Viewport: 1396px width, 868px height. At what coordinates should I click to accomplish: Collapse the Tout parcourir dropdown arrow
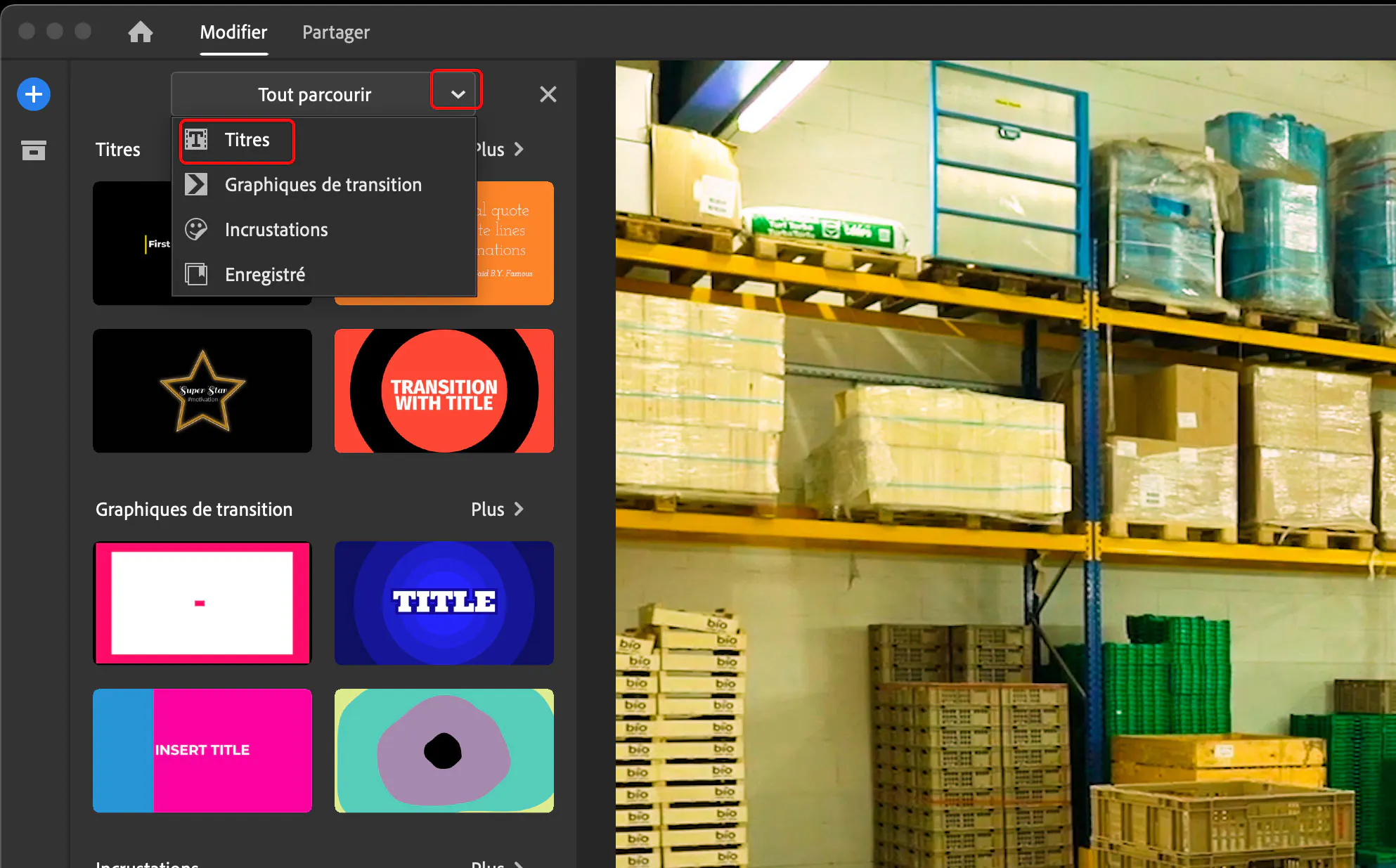457,93
